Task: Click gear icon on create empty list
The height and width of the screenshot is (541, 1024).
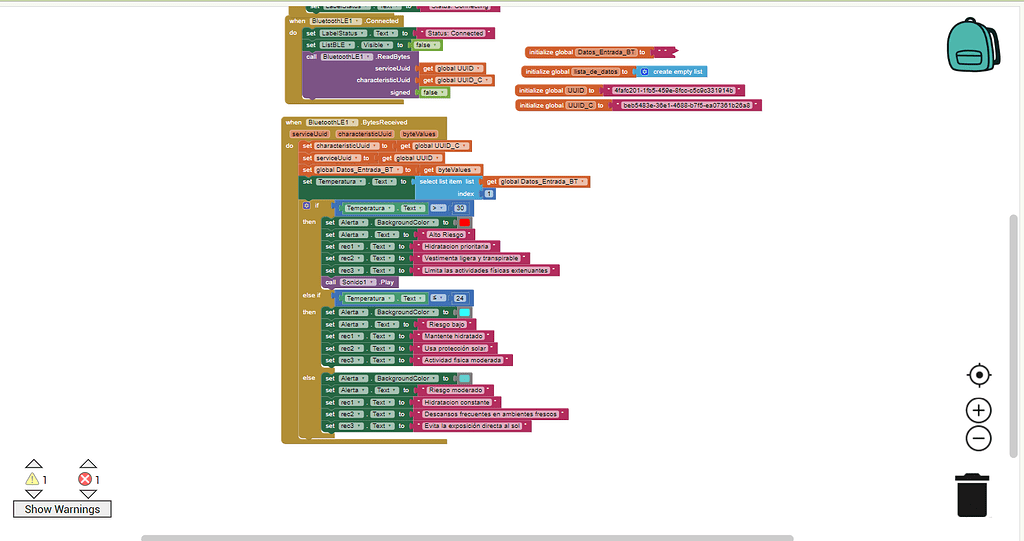Action: (645, 72)
